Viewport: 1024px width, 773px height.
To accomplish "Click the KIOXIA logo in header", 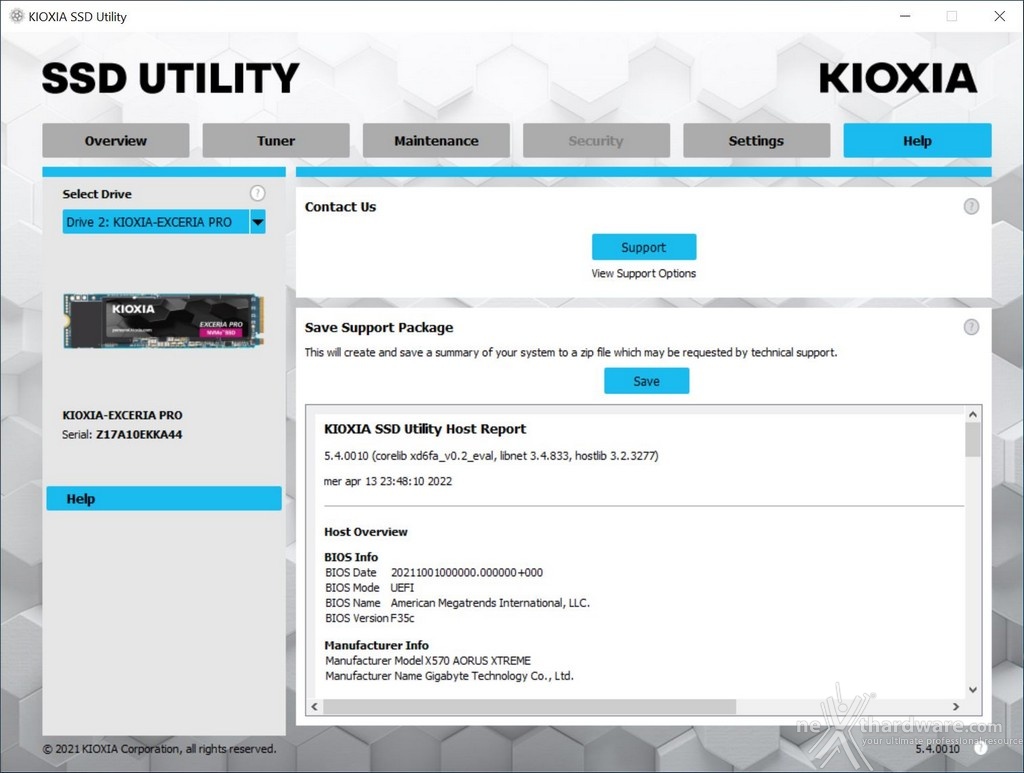I will [898, 78].
